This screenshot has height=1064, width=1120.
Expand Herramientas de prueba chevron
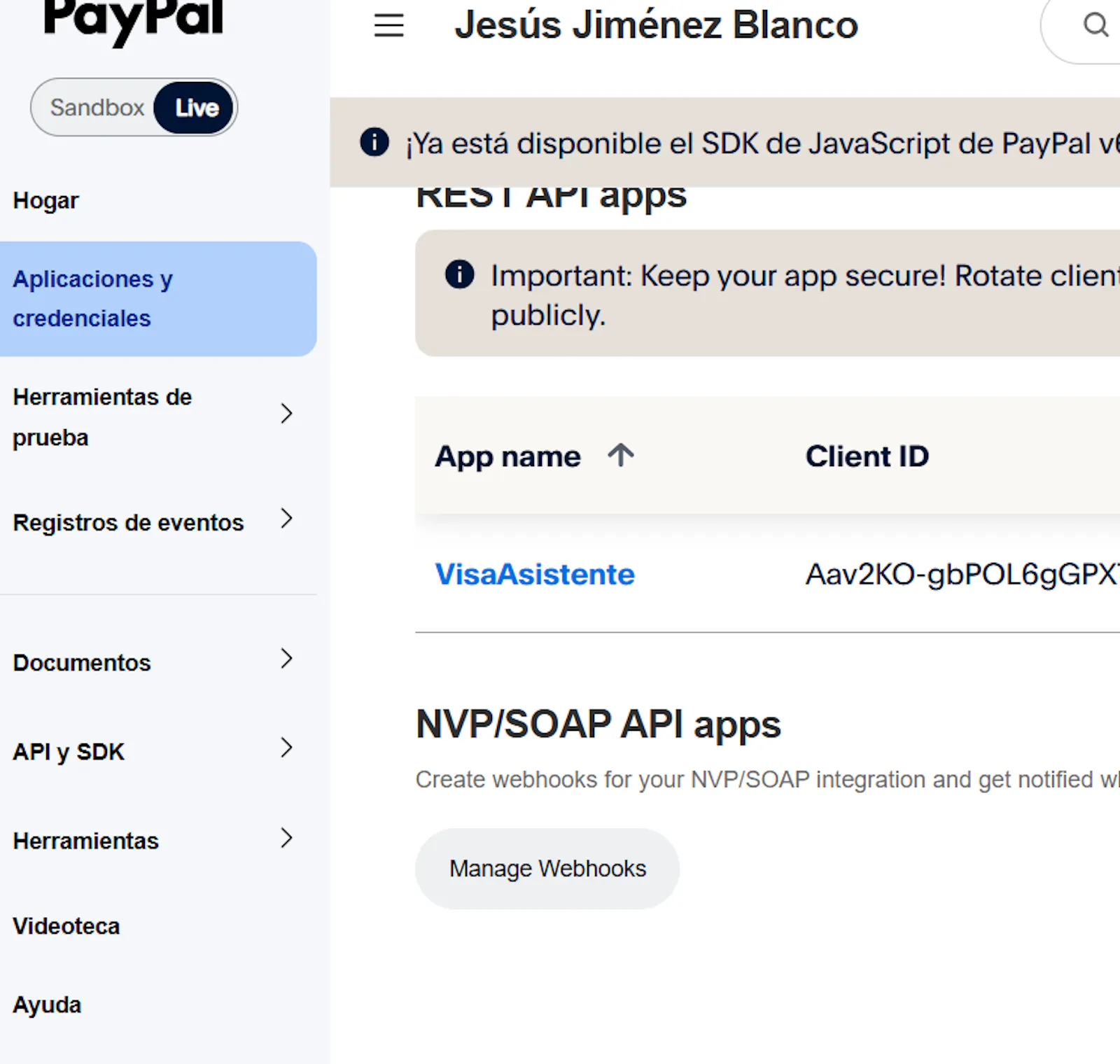point(286,413)
